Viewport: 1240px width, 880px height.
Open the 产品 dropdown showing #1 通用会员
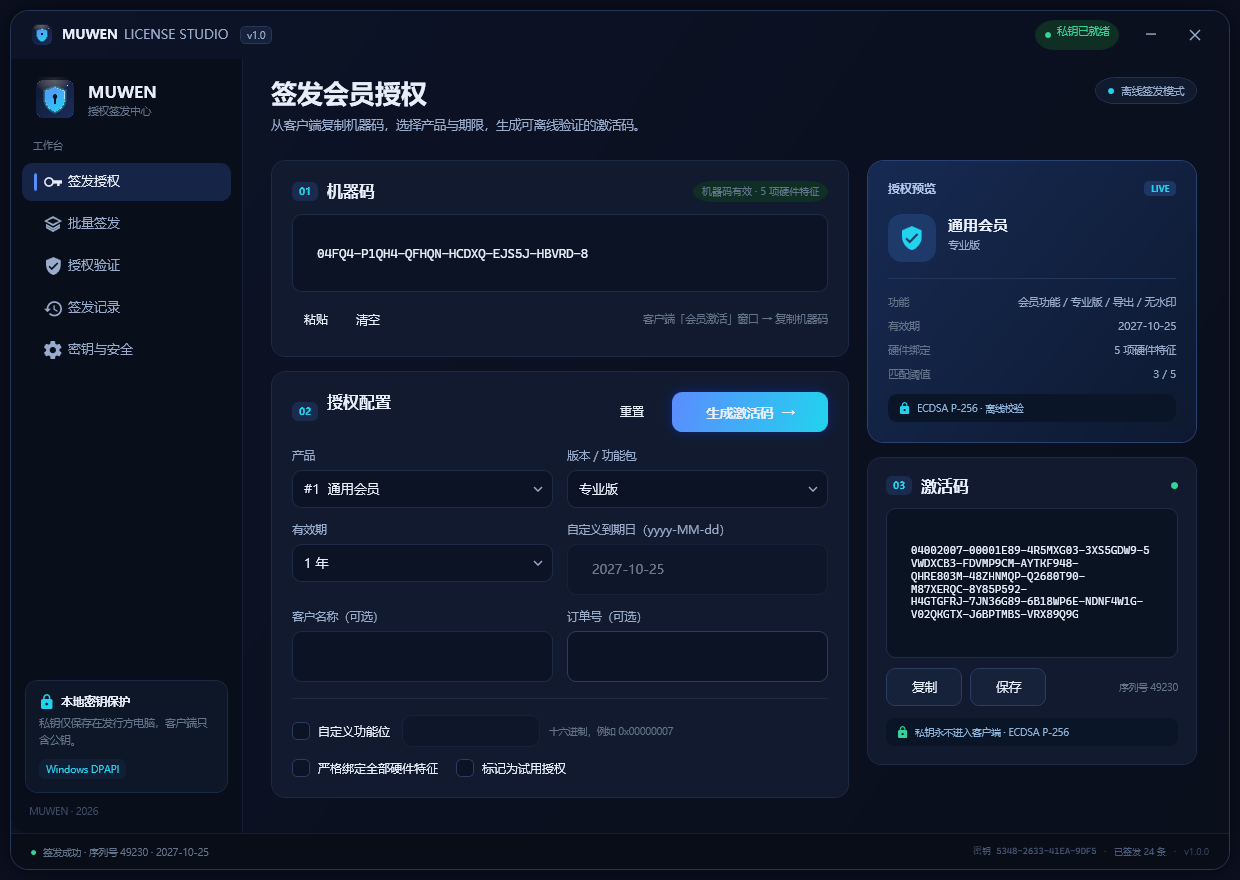tap(422, 489)
